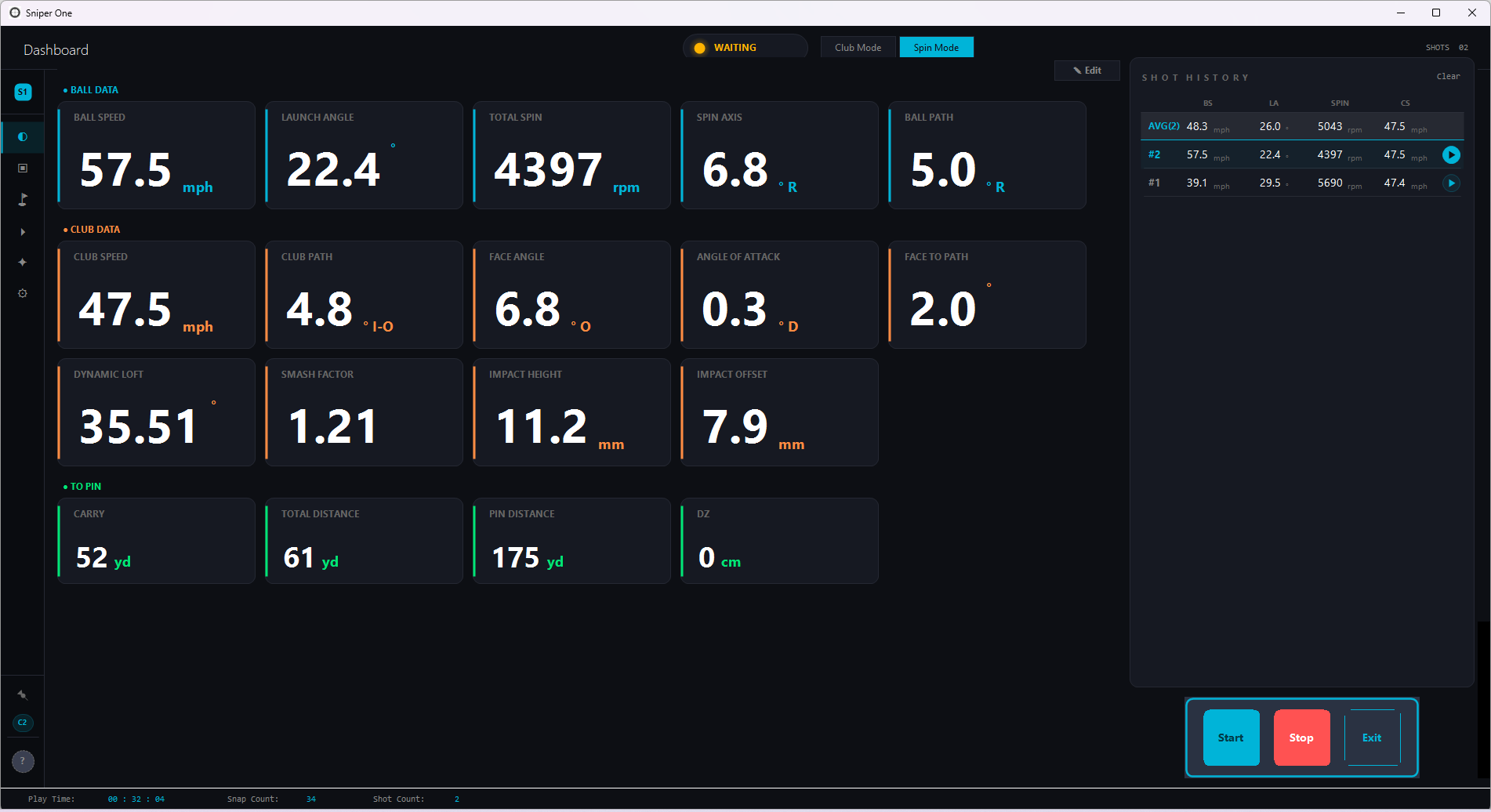Image resolution: width=1491 pixels, height=812 pixels.
Task: Select the AVG(2) row in shot history
Action: pyautogui.click(x=1302, y=126)
